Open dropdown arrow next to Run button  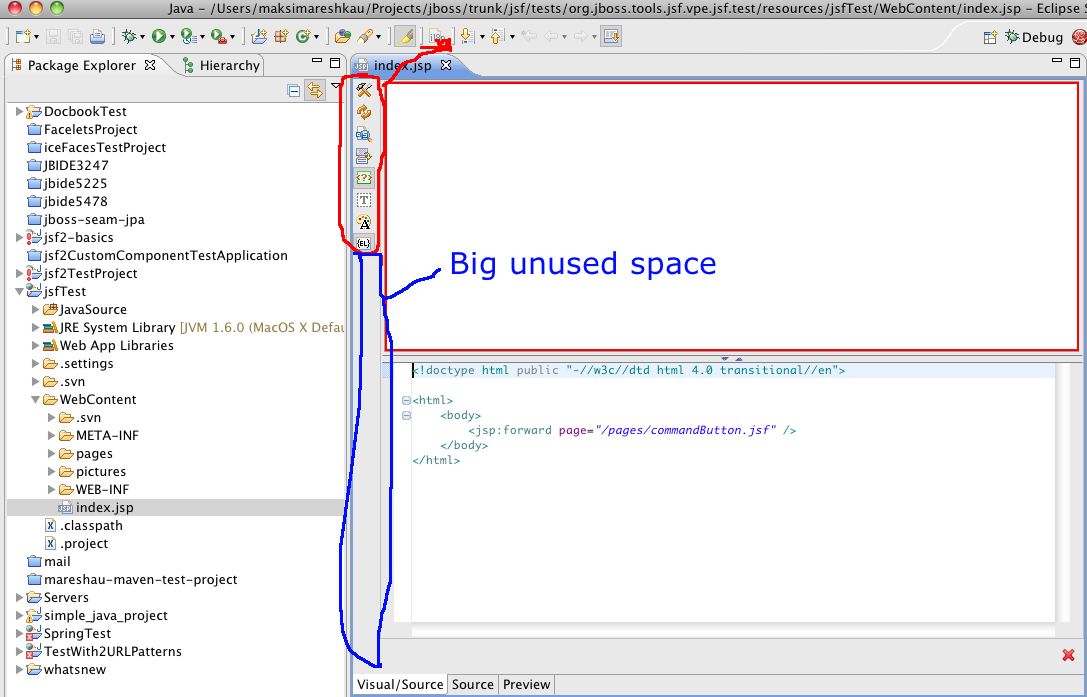pyautogui.click(x=172, y=37)
